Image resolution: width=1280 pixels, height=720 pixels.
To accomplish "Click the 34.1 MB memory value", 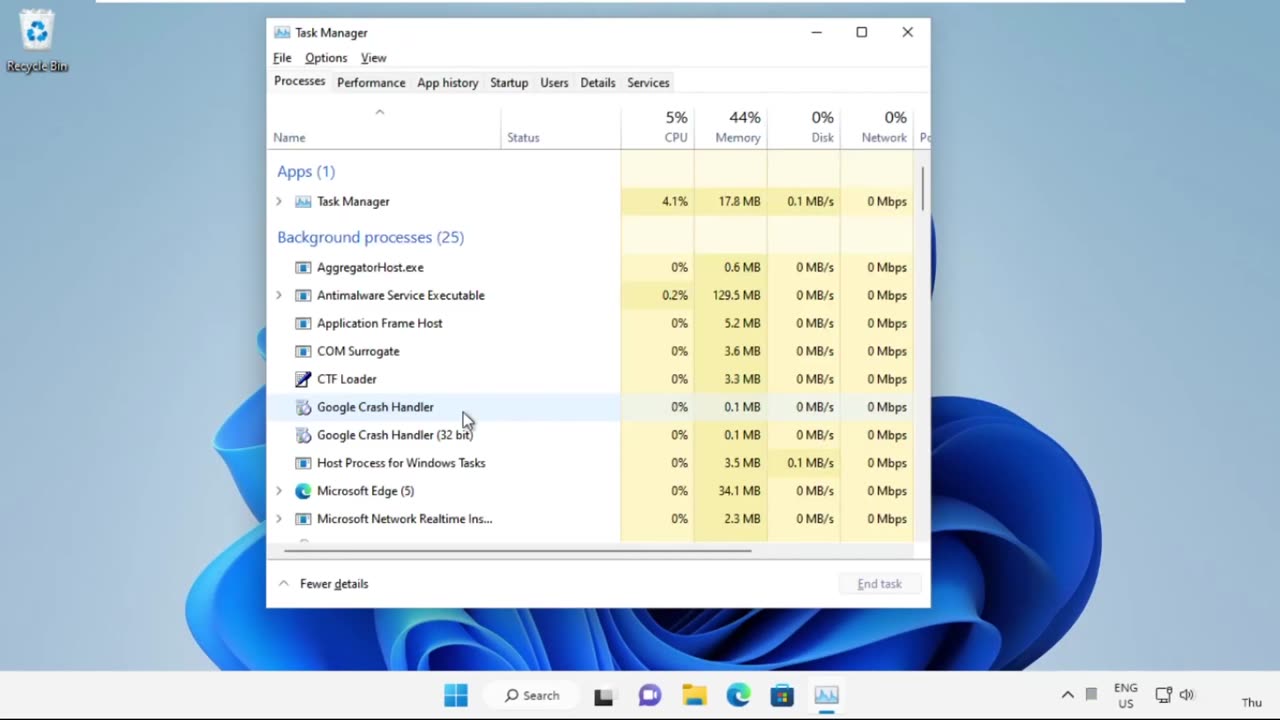I will [x=739, y=491].
